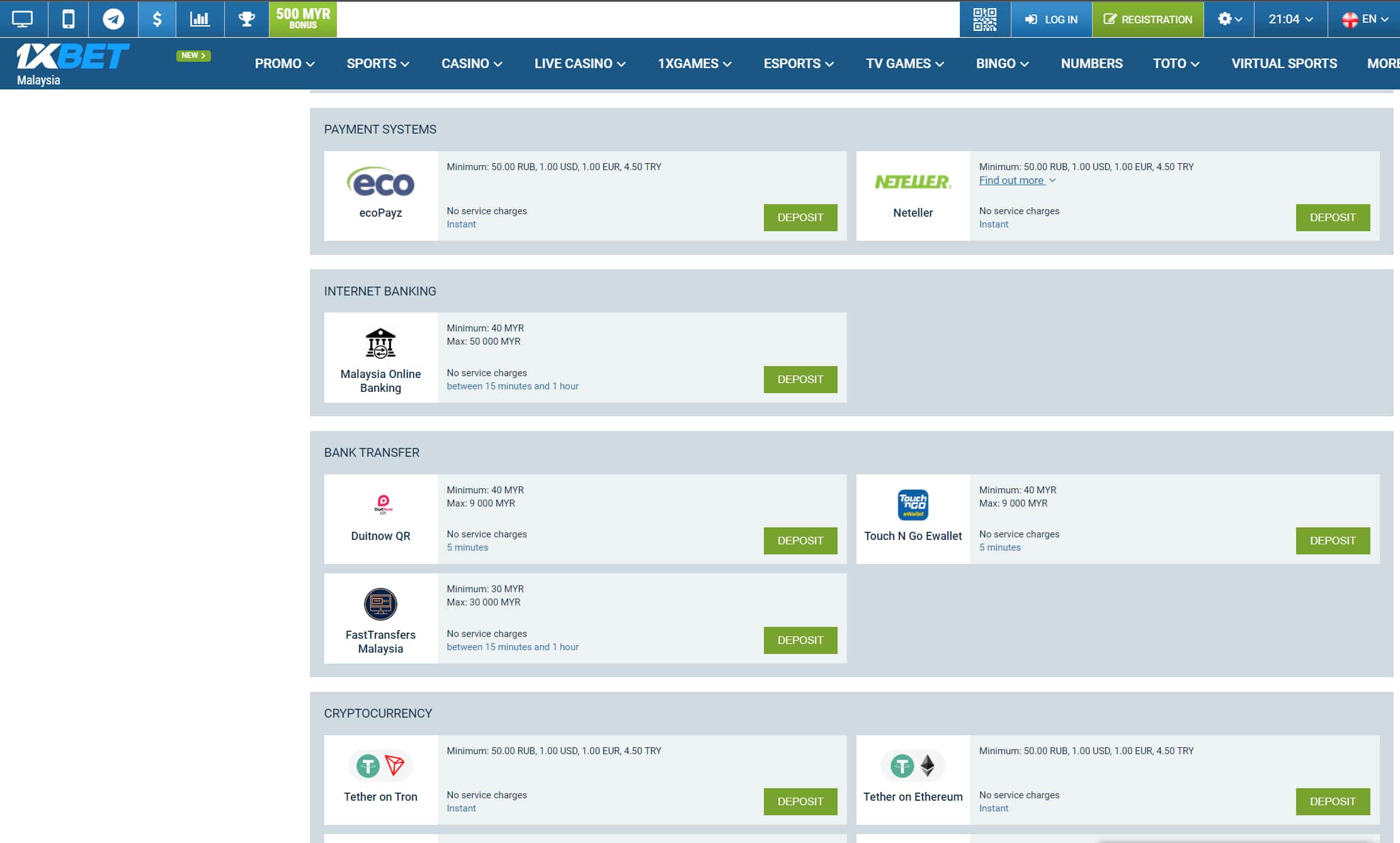Select the Duitnow QR icon

(x=383, y=505)
